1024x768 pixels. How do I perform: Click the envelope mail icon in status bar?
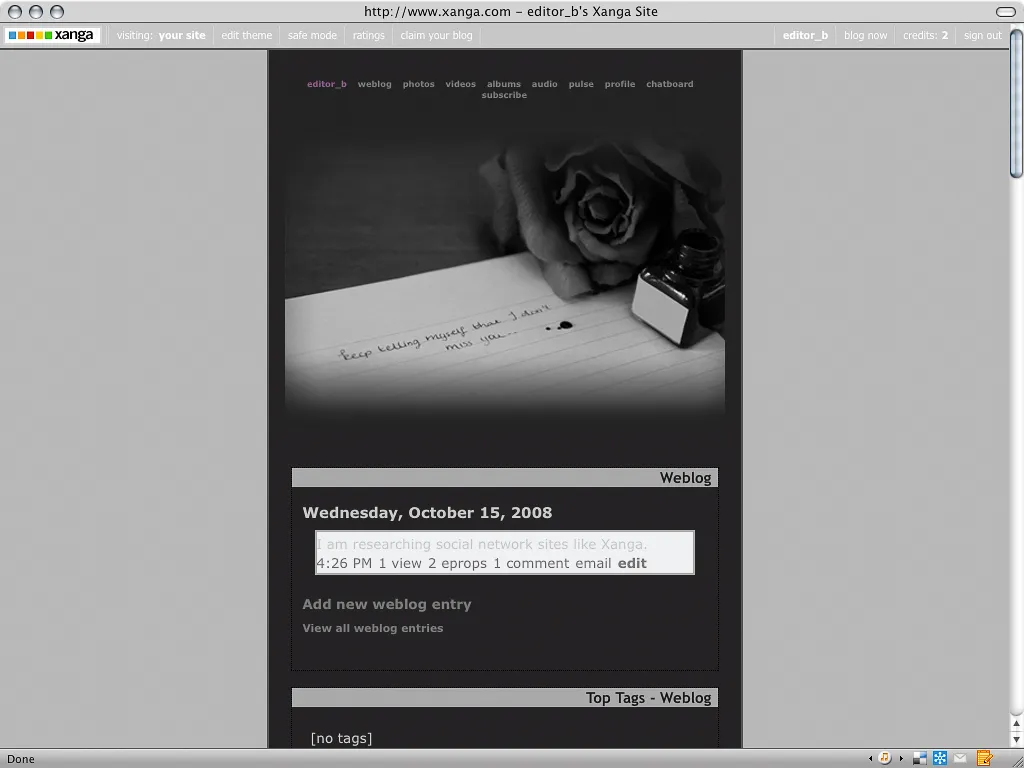click(961, 759)
